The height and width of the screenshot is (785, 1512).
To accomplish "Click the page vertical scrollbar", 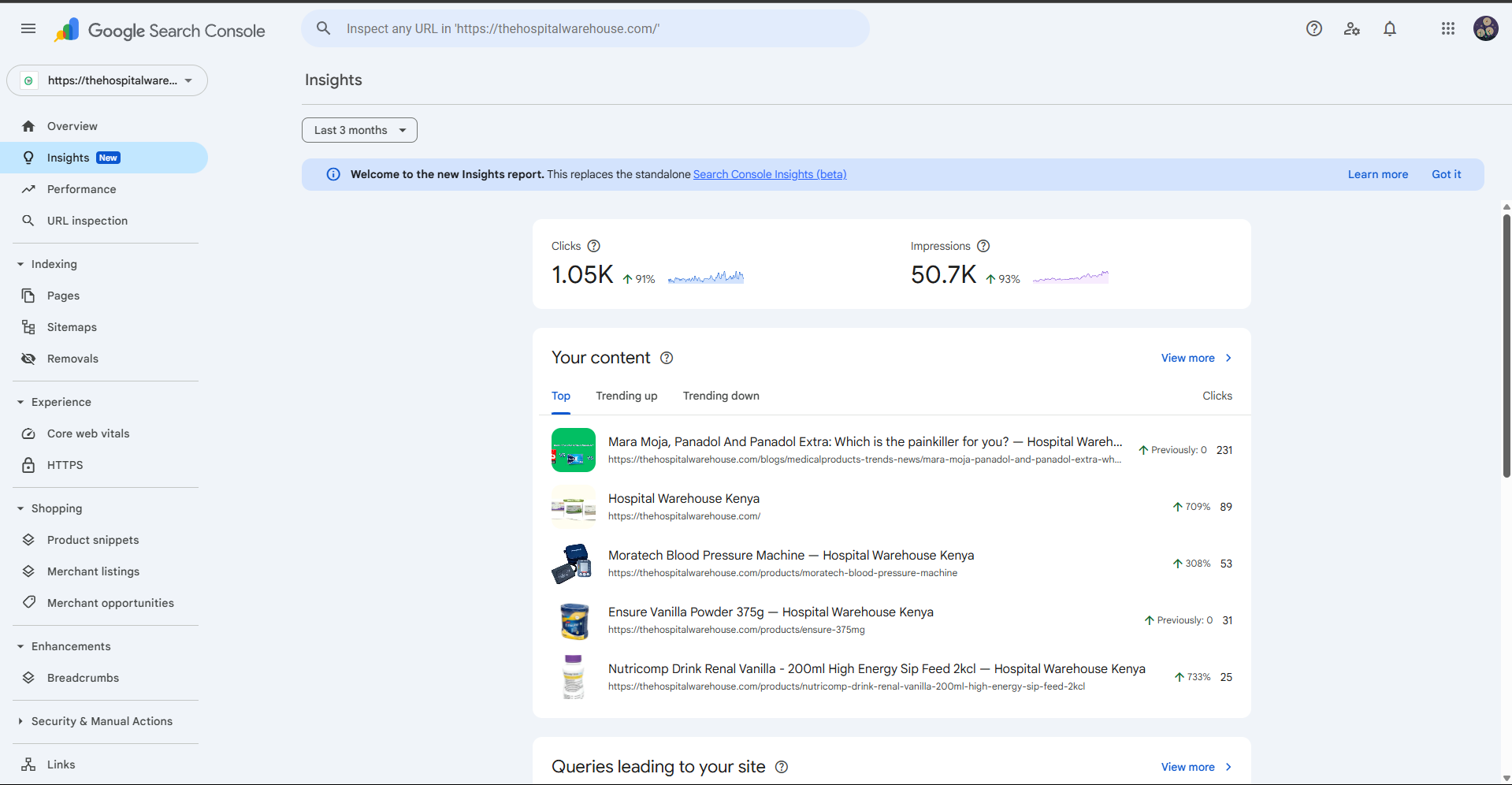I will (x=1506, y=345).
